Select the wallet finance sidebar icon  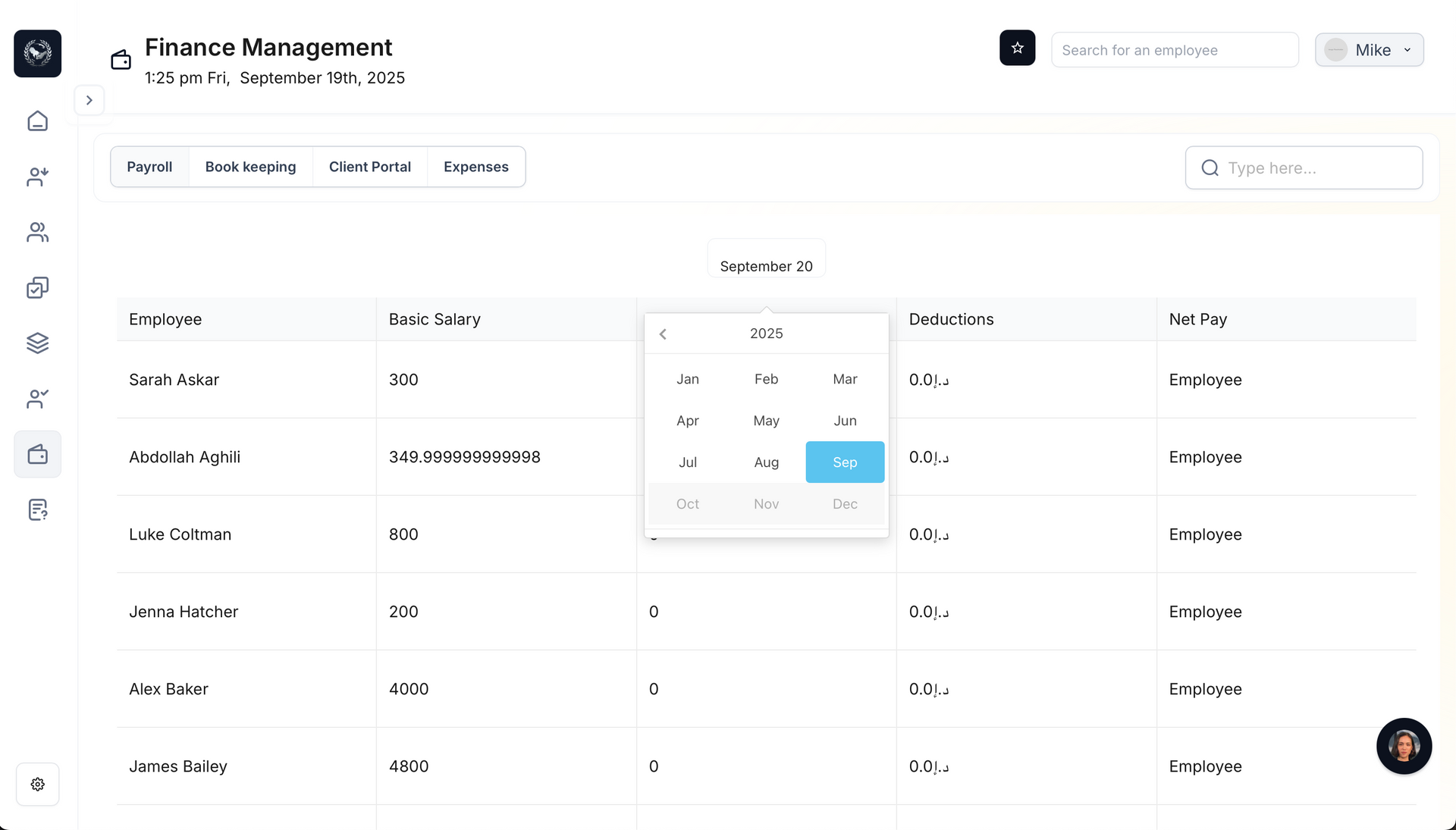pyautogui.click(x=37, y=454)
